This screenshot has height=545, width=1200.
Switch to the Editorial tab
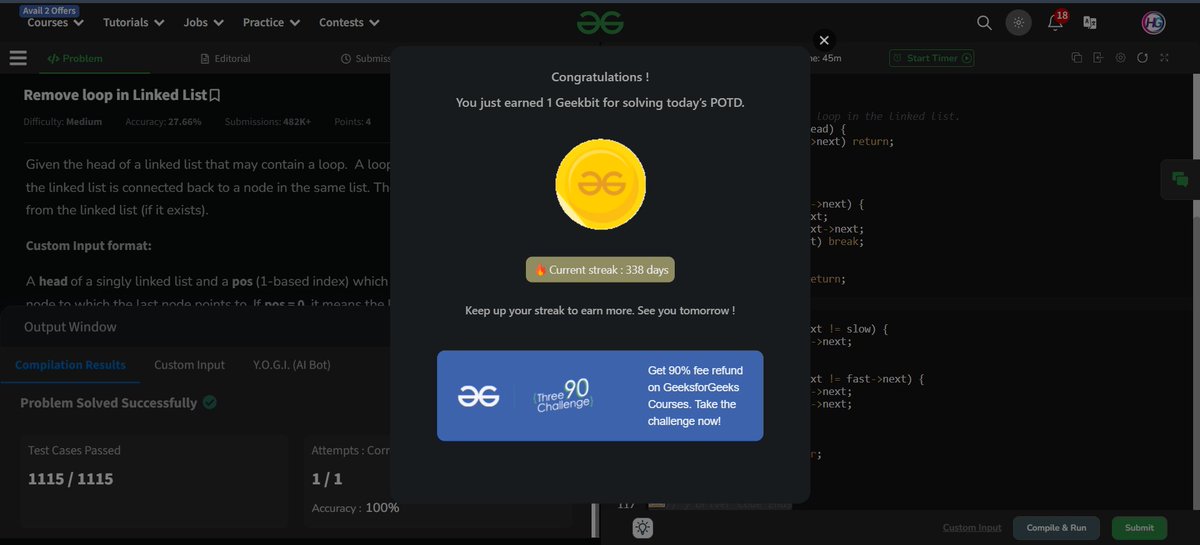[x=226, y=59]
